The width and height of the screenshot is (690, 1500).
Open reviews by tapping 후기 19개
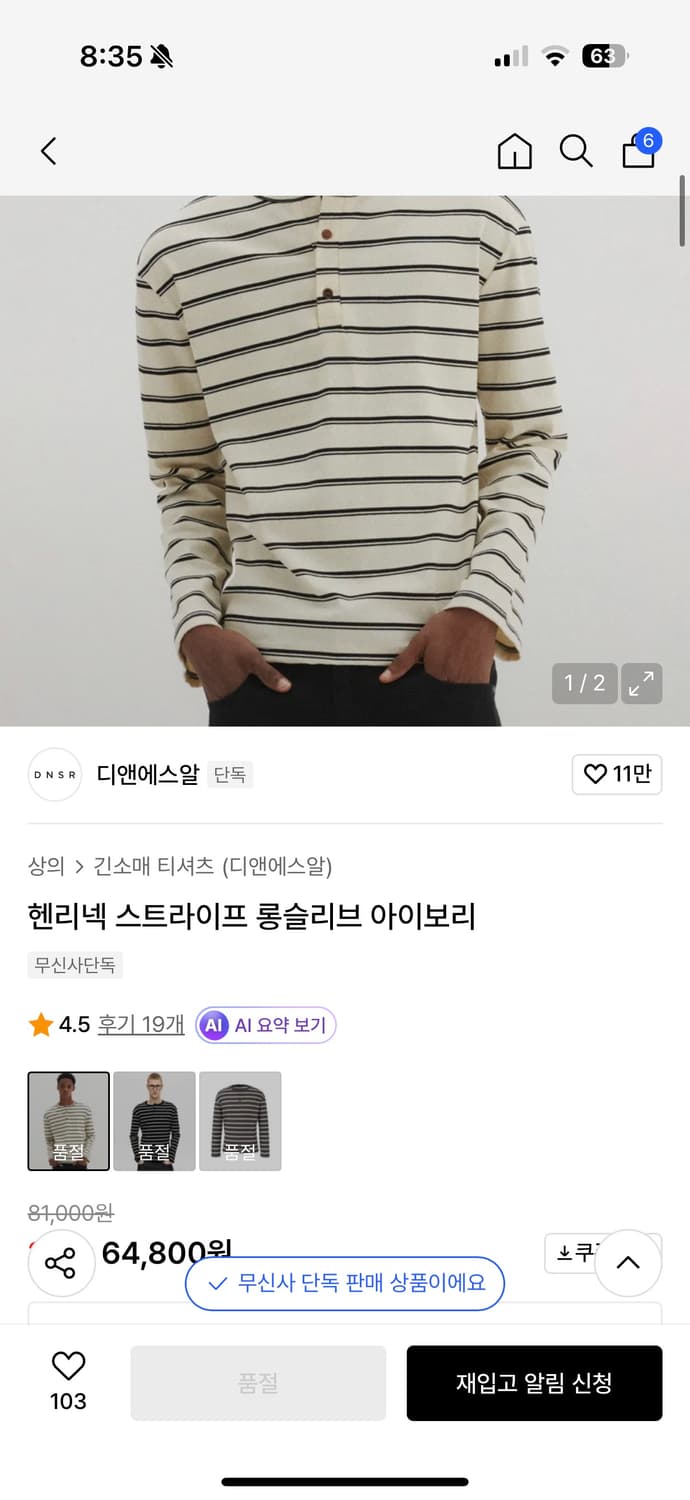click(x=140, y=1024)
